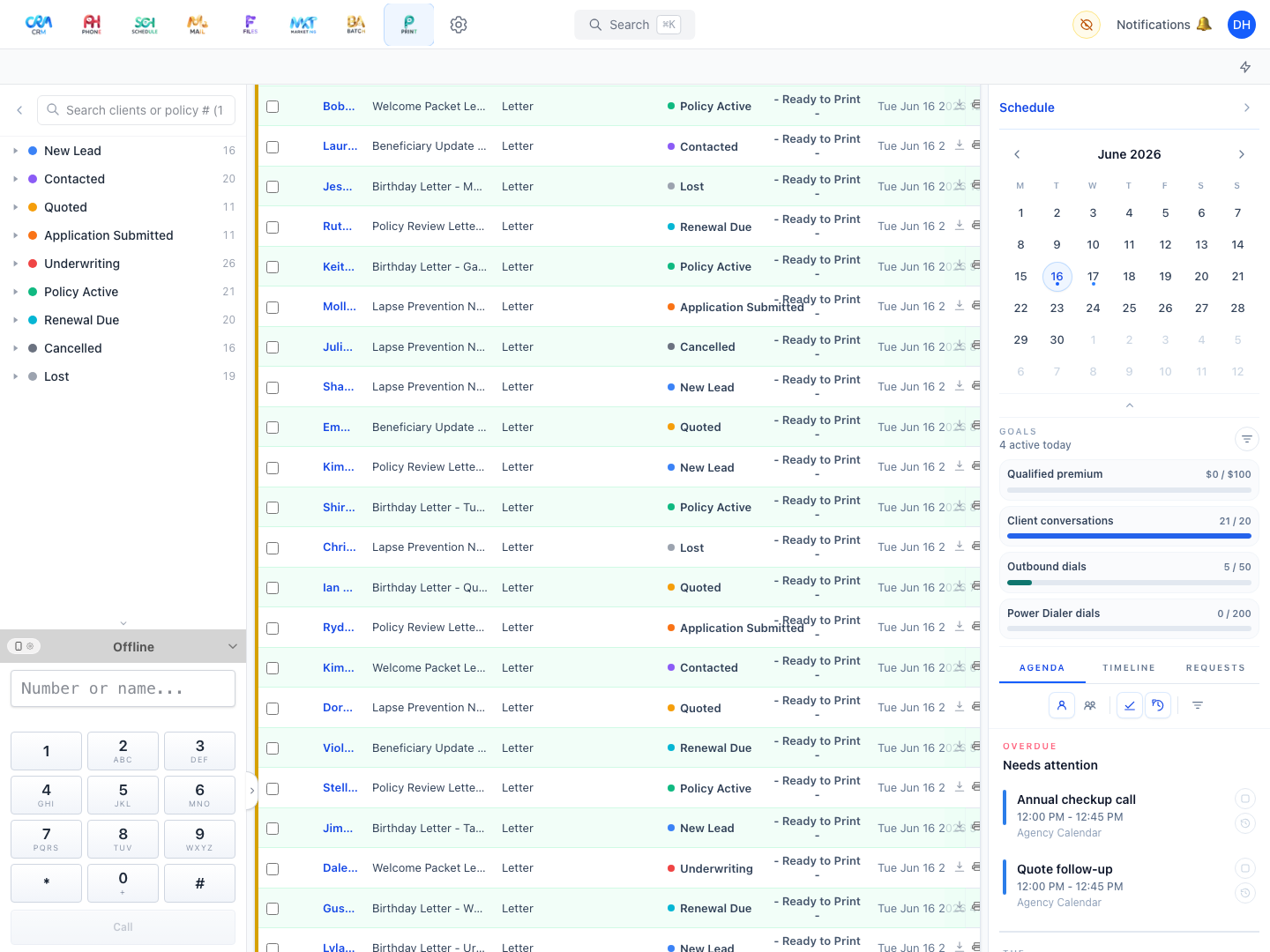Screen dimensions: 1270x952
Task: Select the Print module icon
Action: 409,25
